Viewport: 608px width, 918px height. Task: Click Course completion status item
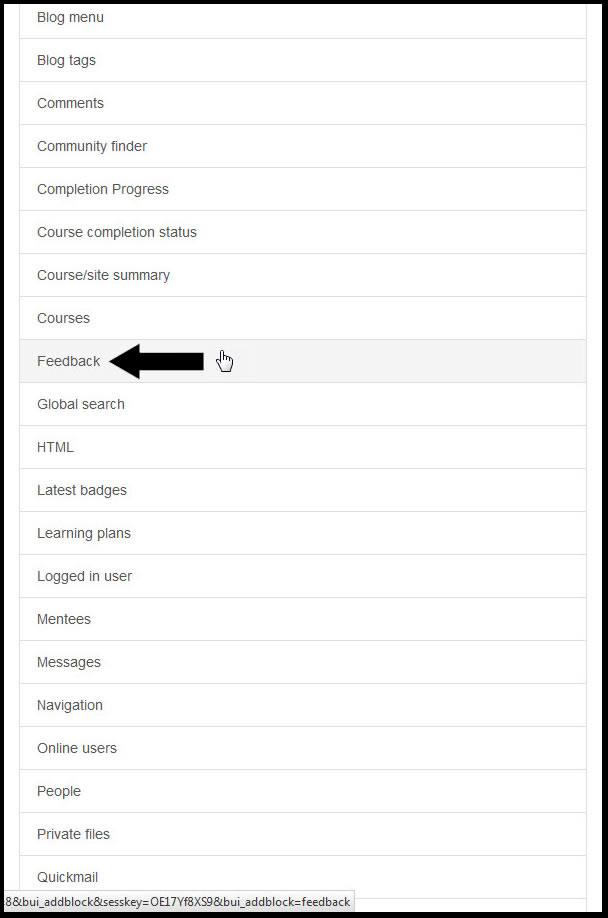point(303,232)
